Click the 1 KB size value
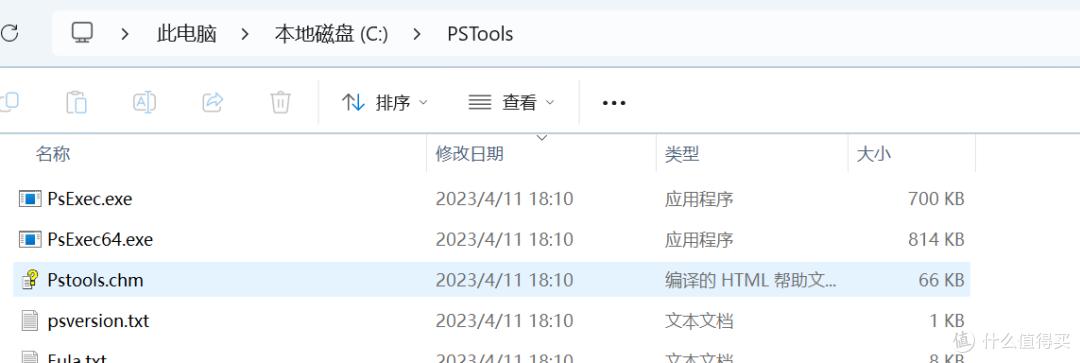This screenshot has width=1080, height=363. tap(946, 320)
